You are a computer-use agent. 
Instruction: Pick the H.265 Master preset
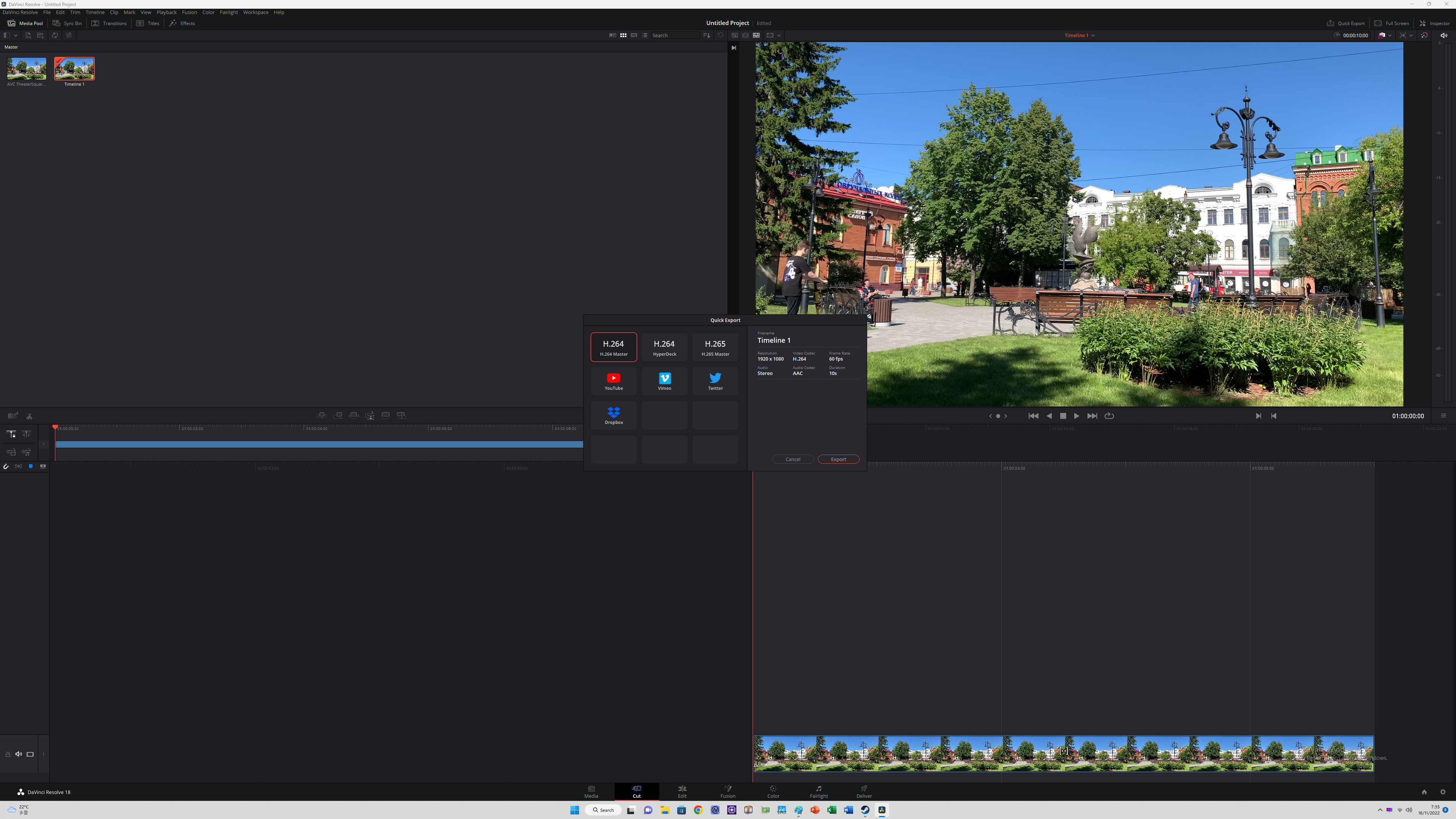pyautogui.click(x=715, y=347)
